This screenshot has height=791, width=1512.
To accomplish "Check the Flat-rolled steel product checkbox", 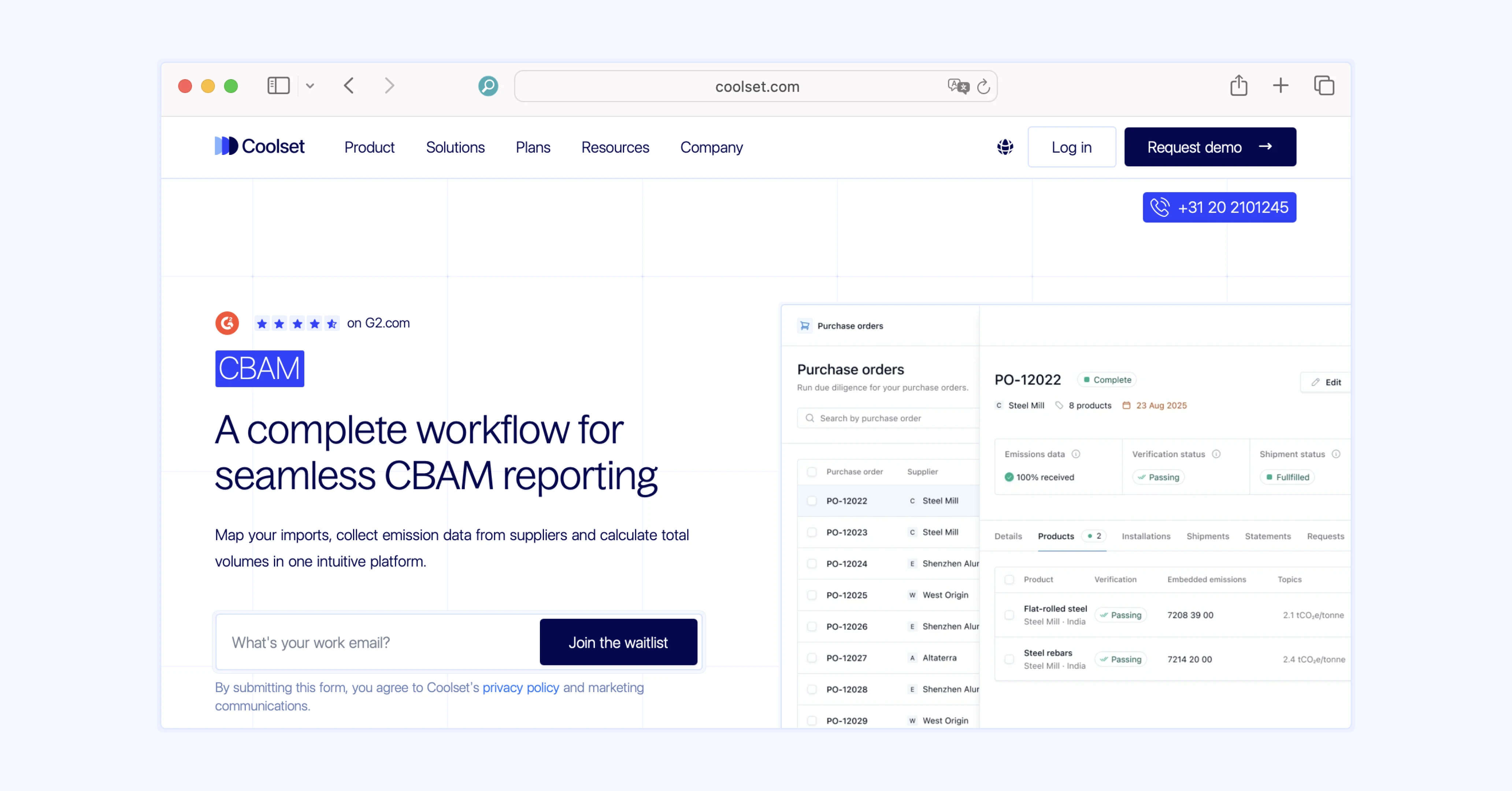I will 1009,615.
